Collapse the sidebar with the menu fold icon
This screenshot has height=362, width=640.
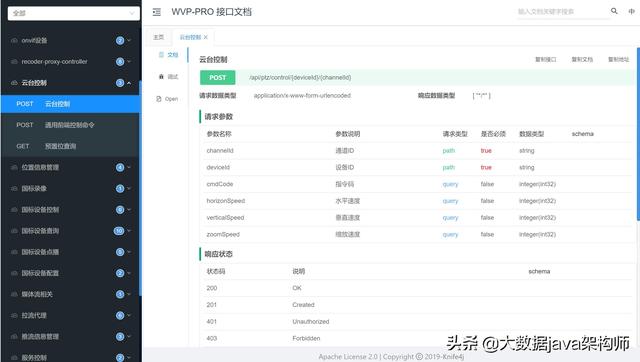point(157,12)
